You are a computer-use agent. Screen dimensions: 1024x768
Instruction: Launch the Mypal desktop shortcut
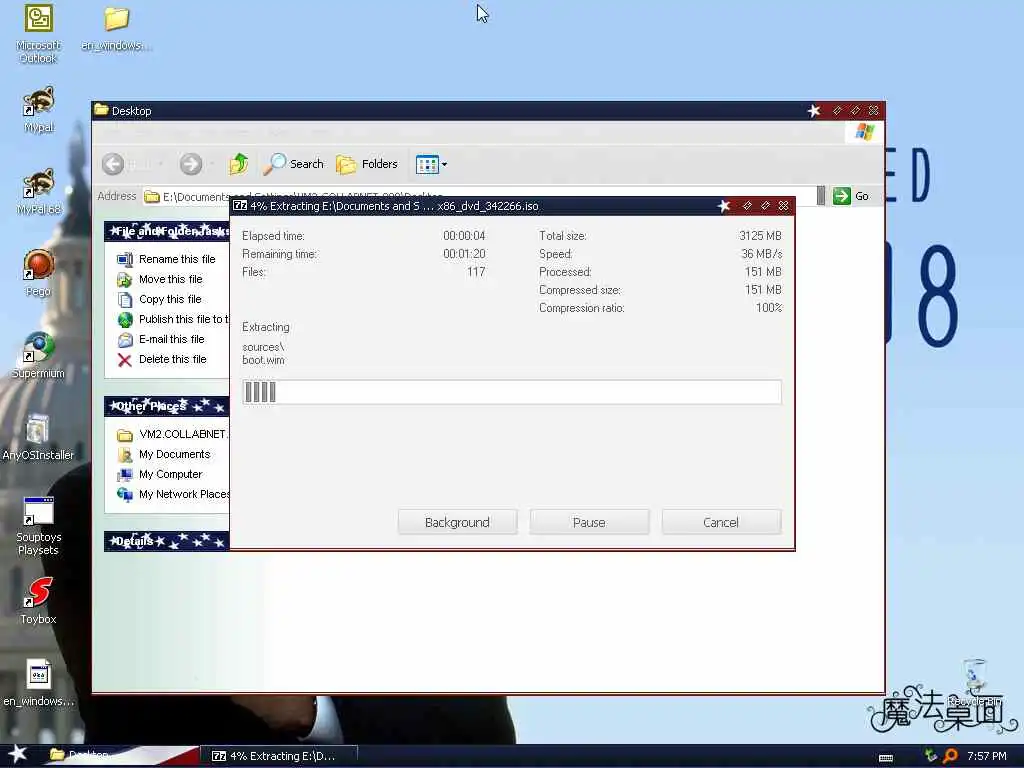(x=39, y=110)
